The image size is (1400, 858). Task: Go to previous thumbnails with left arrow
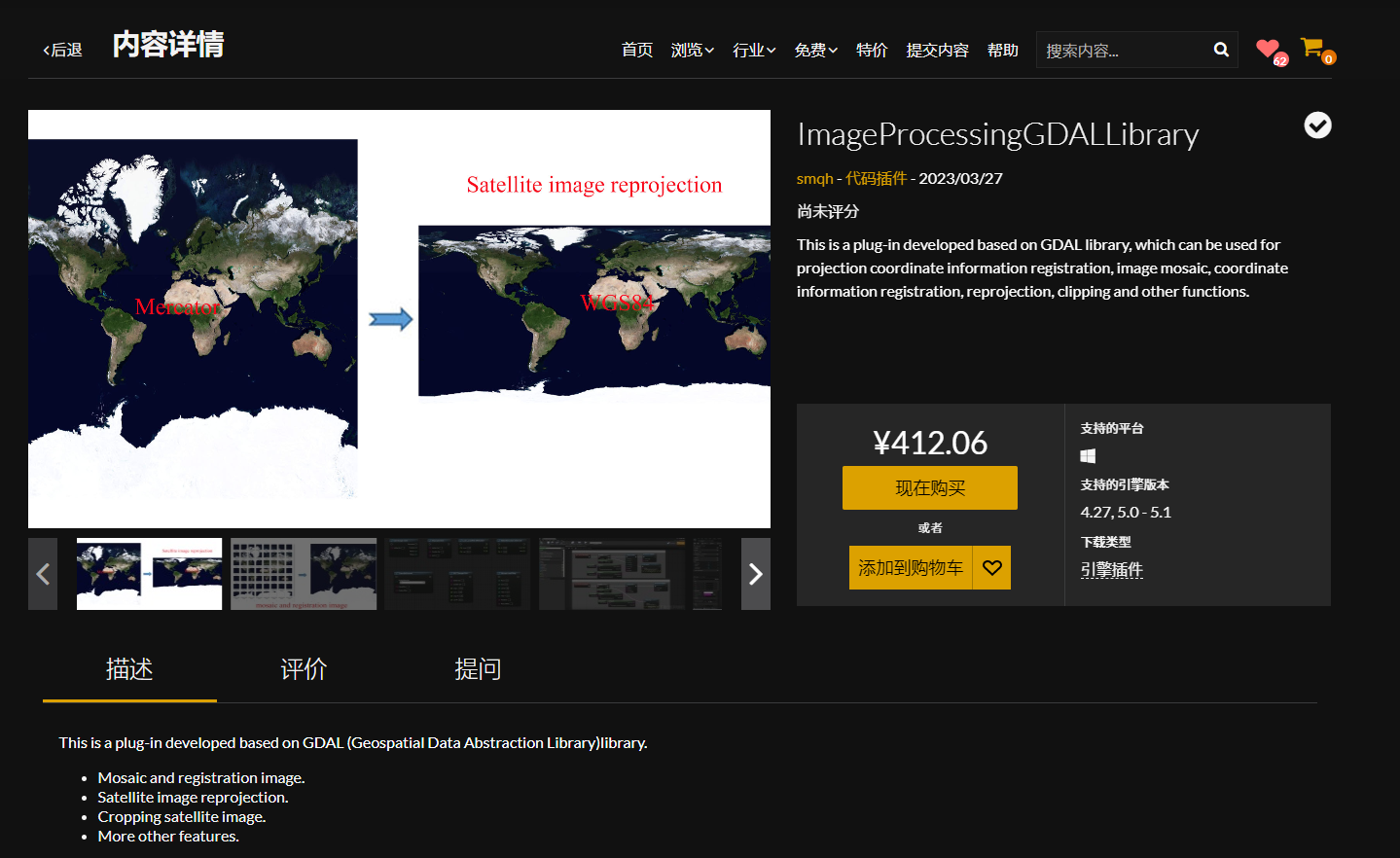coord(43,574)
